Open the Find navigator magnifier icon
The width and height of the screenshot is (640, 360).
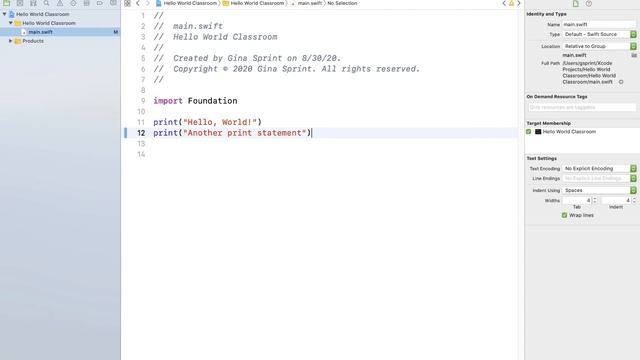click(x=47, y=3)
